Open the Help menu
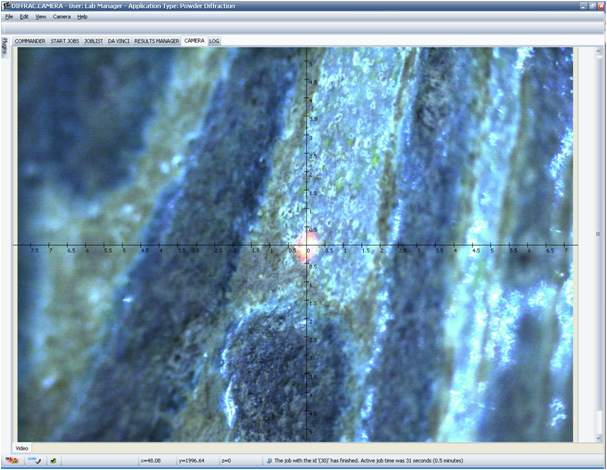This screenshot has width=607, height=470. 82,17
